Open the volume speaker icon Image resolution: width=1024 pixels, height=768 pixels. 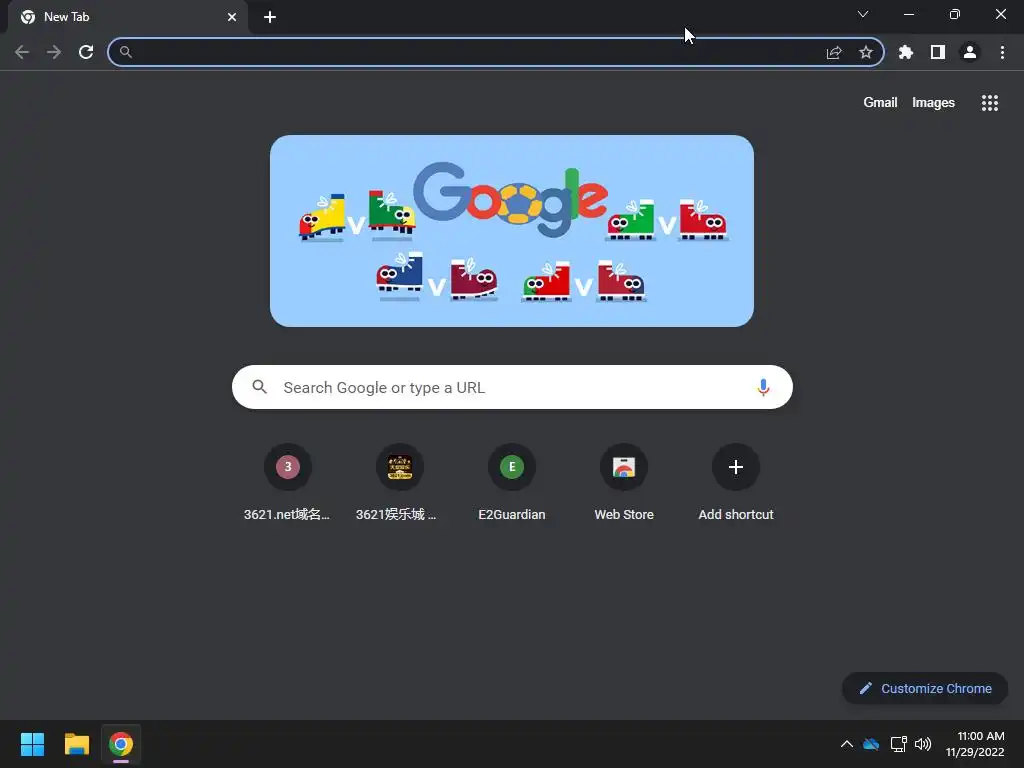click(x=923, y=744)
